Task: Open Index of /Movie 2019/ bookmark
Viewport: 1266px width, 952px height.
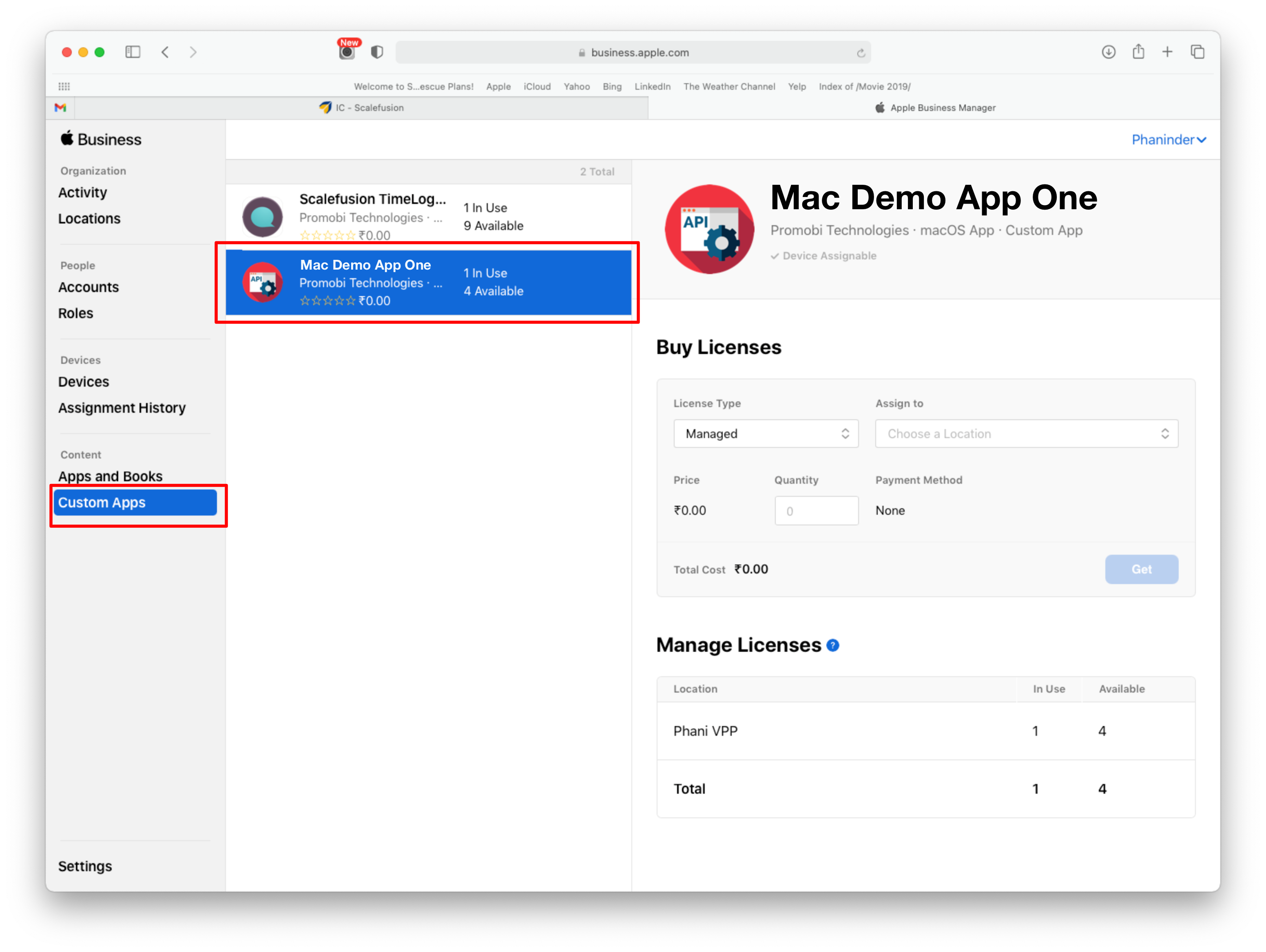Action: (864, 86)
